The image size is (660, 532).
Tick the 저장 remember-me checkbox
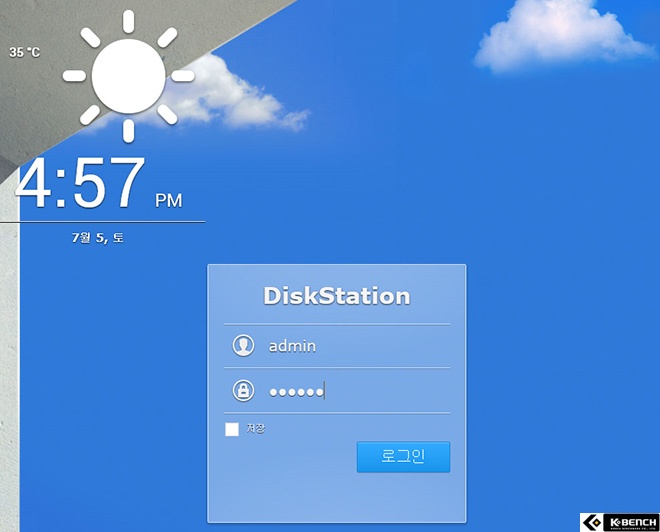232,430
